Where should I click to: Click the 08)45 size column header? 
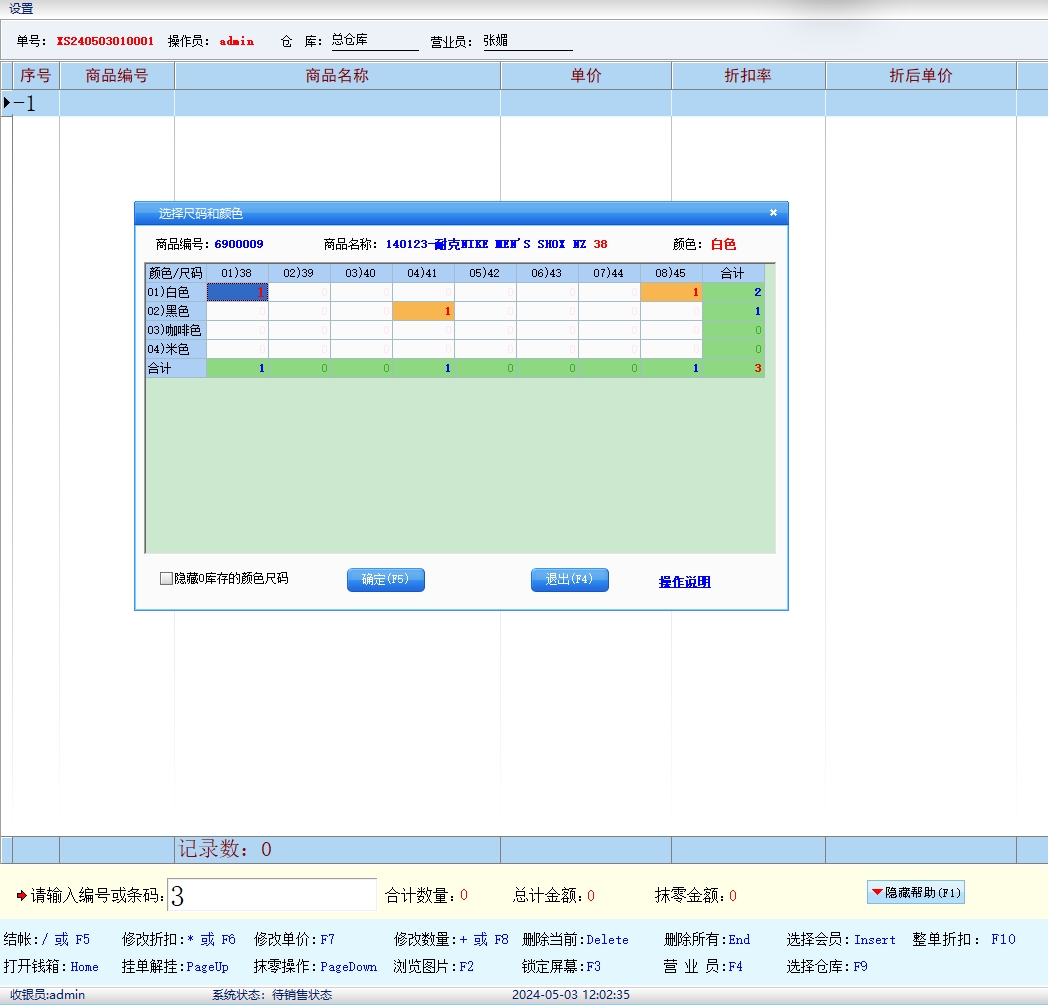671,273
